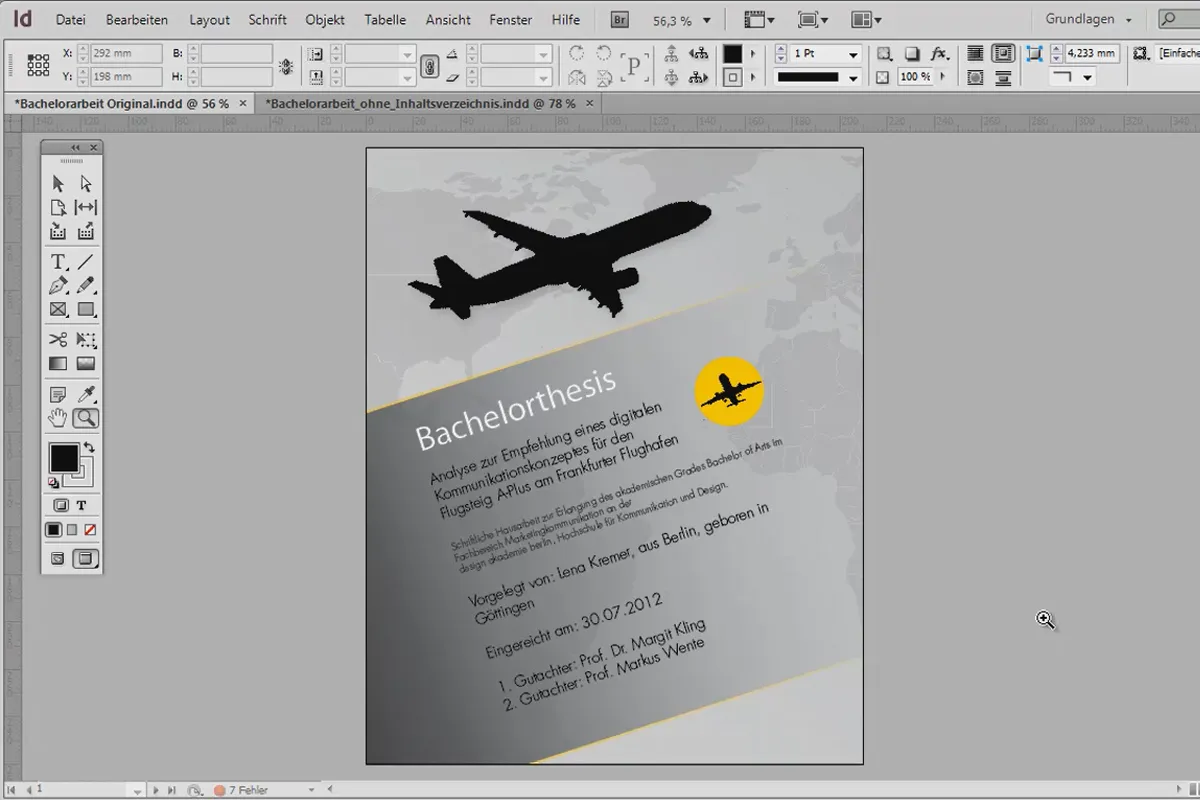The width and height of the screenshot is (1200, 800).
Task: Toggle the constrain proportions chain link
Action: [429, 66]
